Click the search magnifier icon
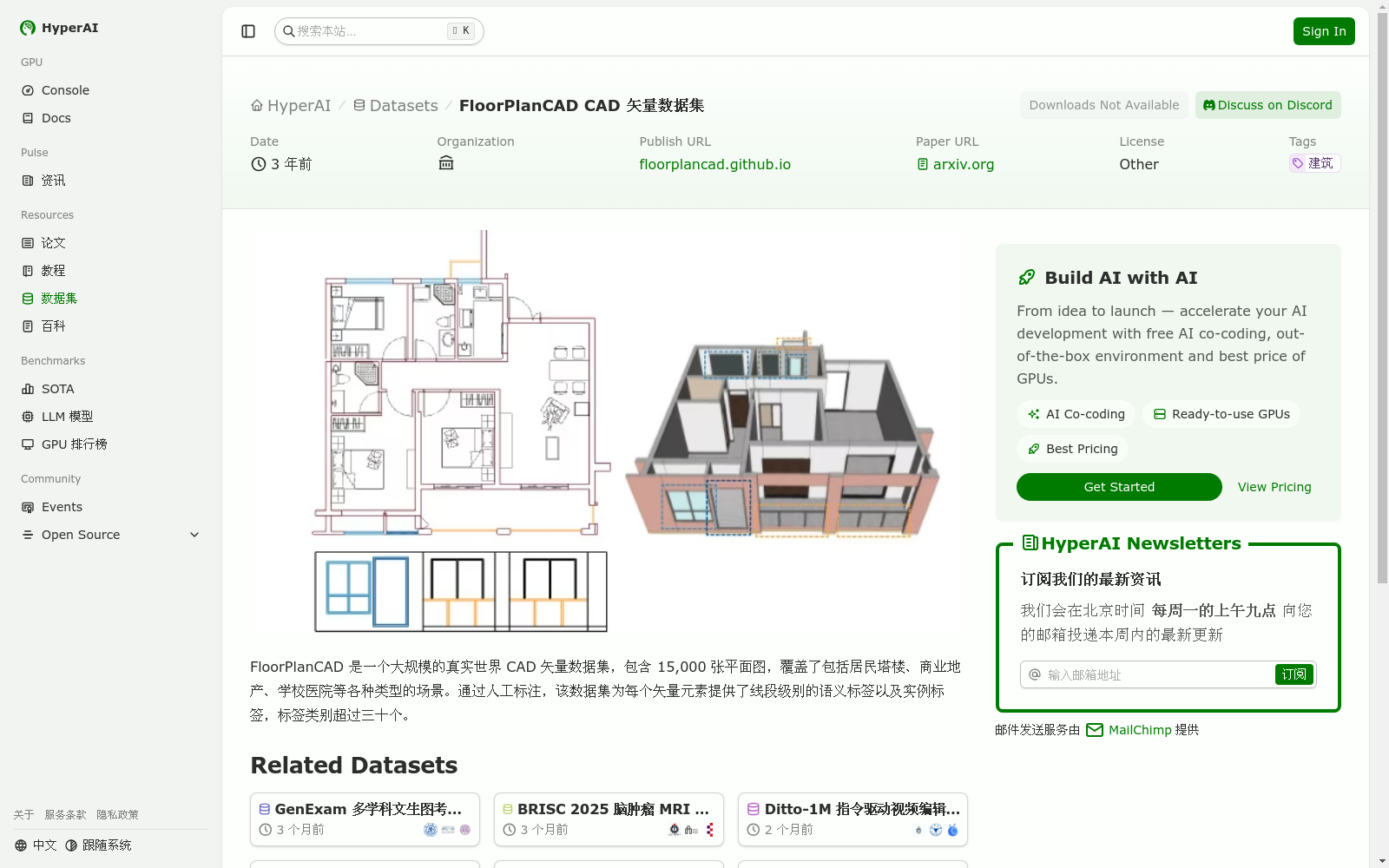1389x868 pixels. coord(288,31)
